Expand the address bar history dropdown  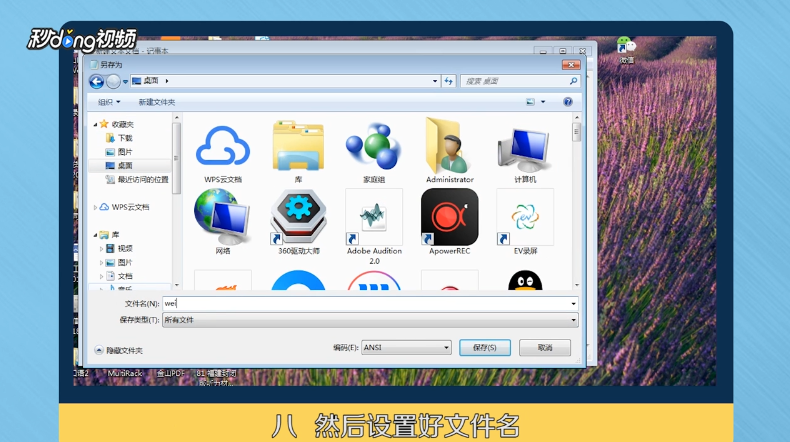435,81
